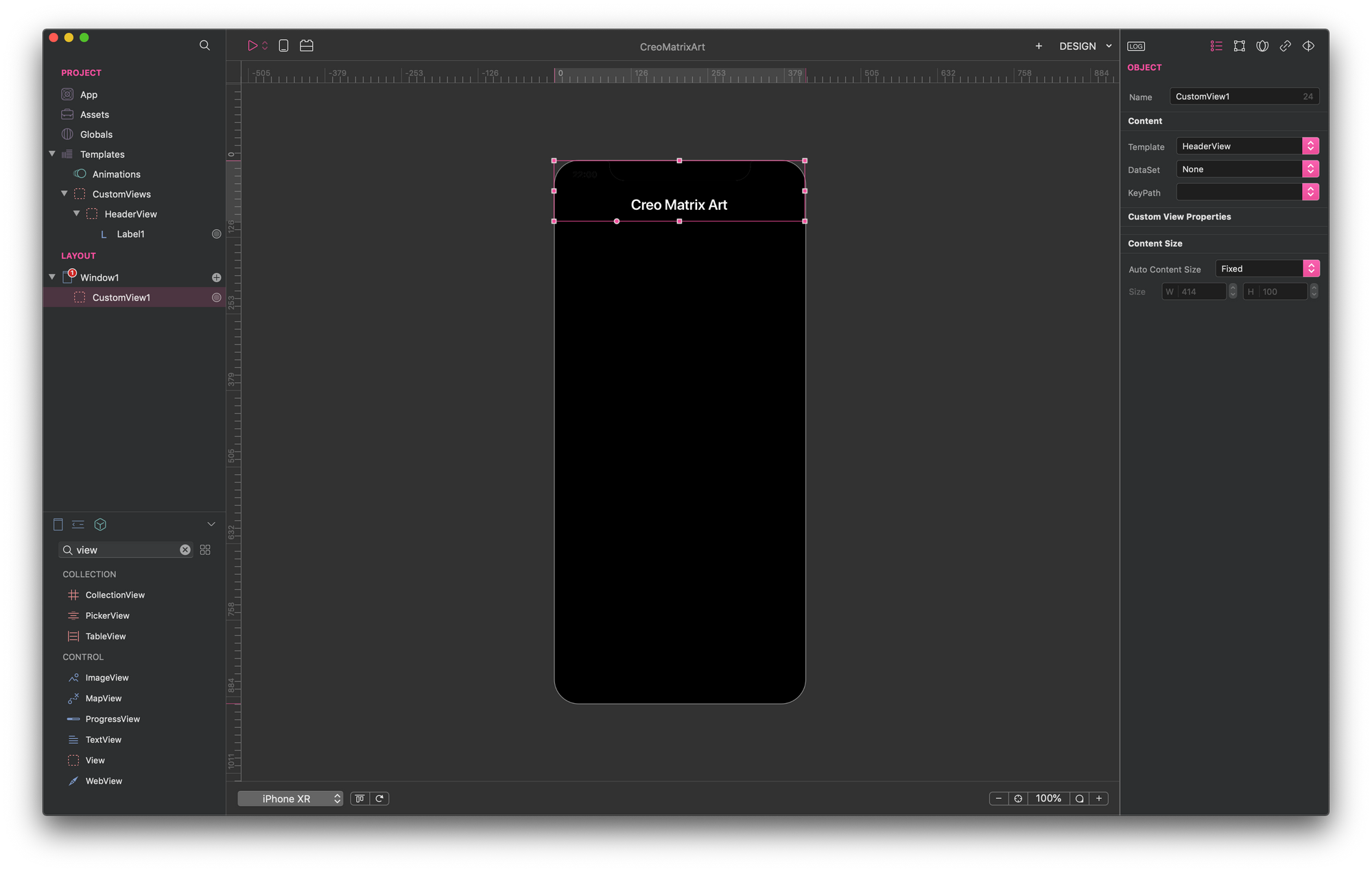The width and height of the screenshot is (1372, 872).
Task: Toggle visibility circle for CustomView1
Action: pos(216,297)
